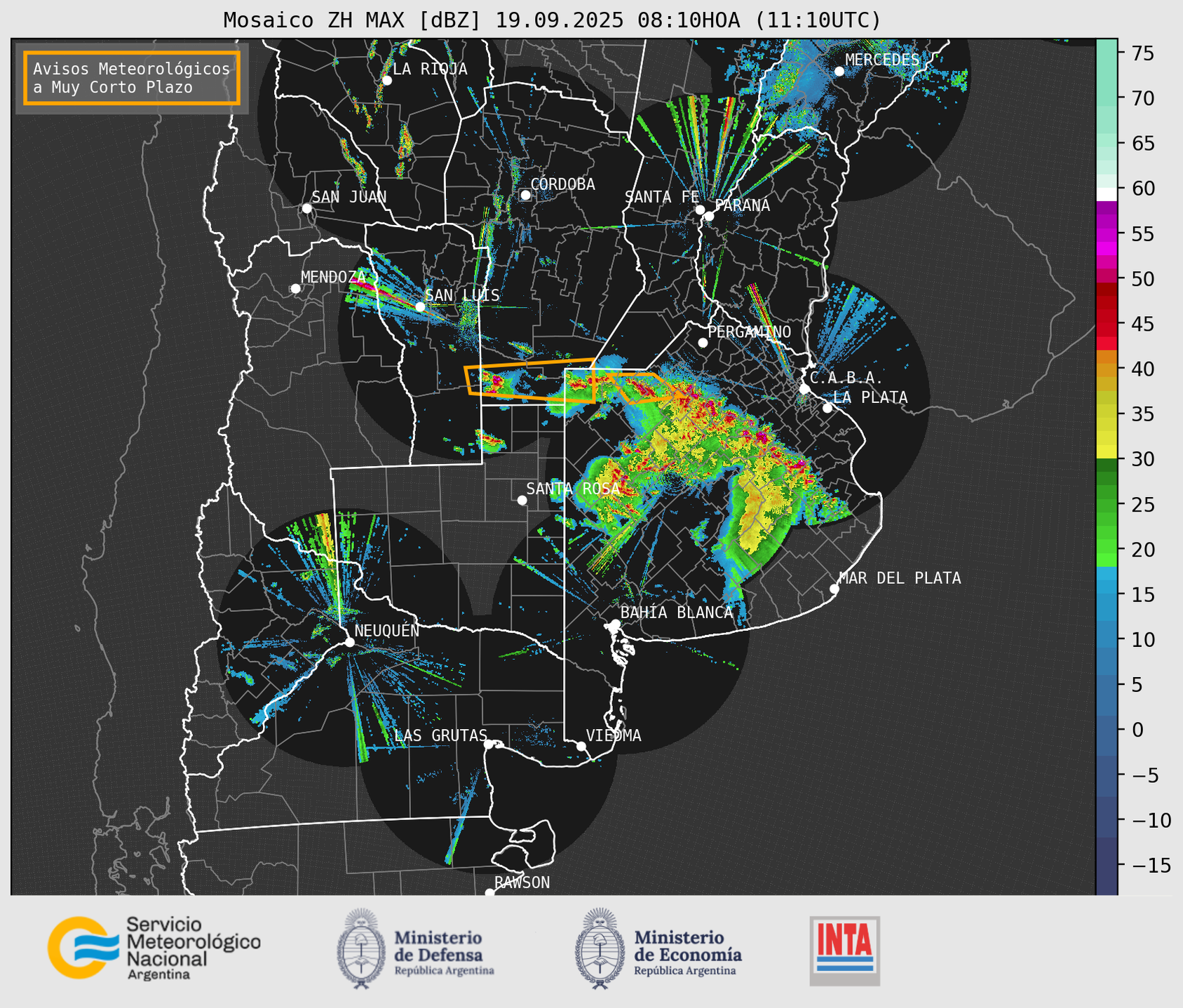Click the SAN JUAN label
The image size is (1183, 1008).
pyautogui.click(x=349, y=197)
